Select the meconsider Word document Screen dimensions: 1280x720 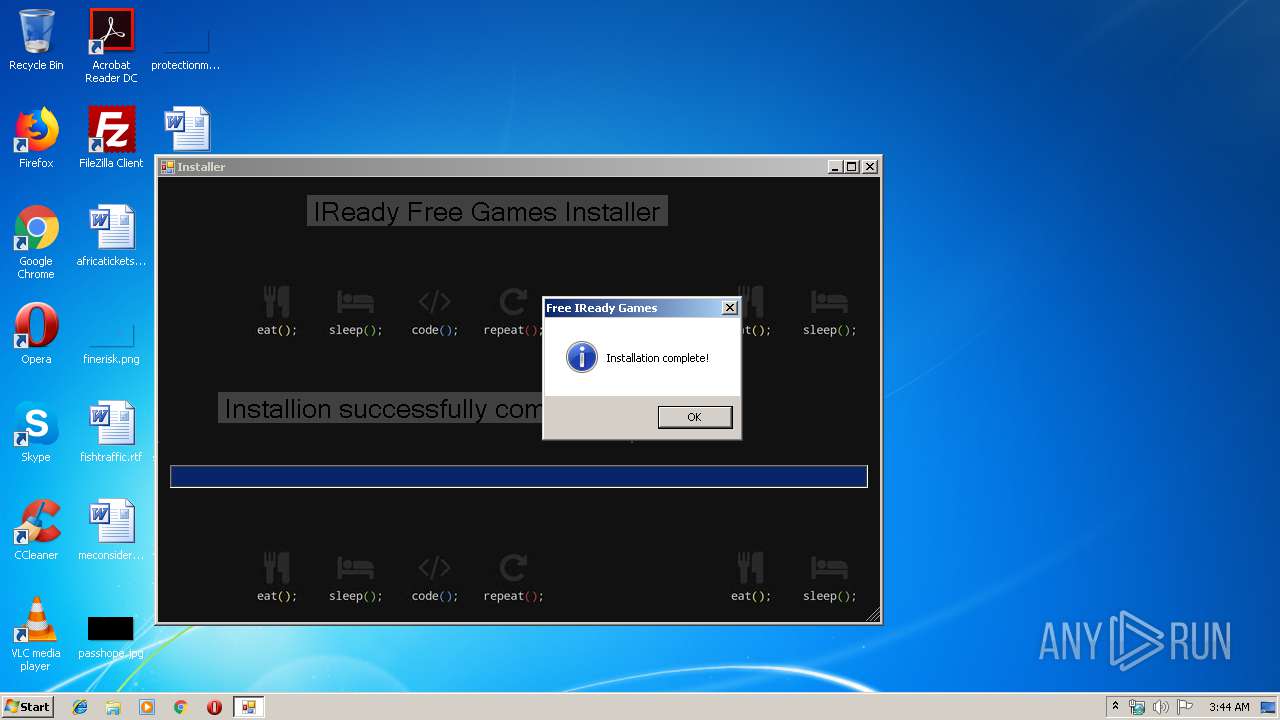tap(111, 530)
